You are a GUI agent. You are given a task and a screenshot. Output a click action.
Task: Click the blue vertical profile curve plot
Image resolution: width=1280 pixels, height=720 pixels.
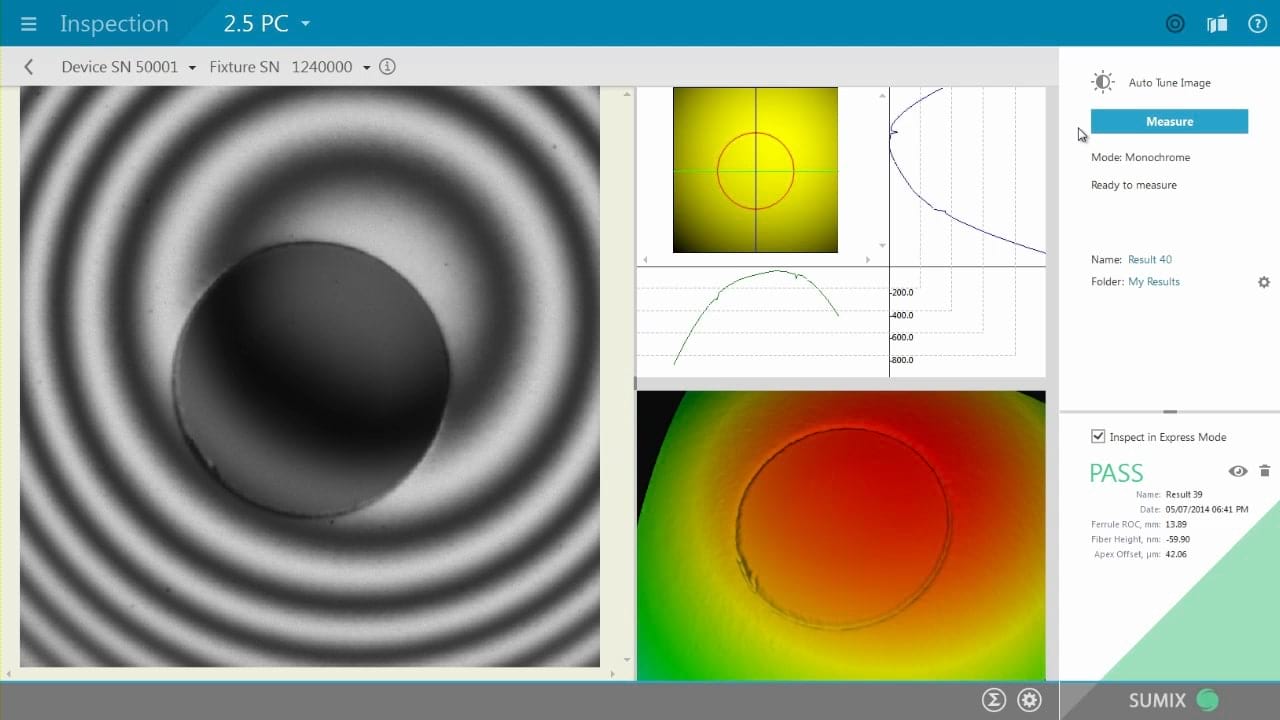click(x=967, y=171)
